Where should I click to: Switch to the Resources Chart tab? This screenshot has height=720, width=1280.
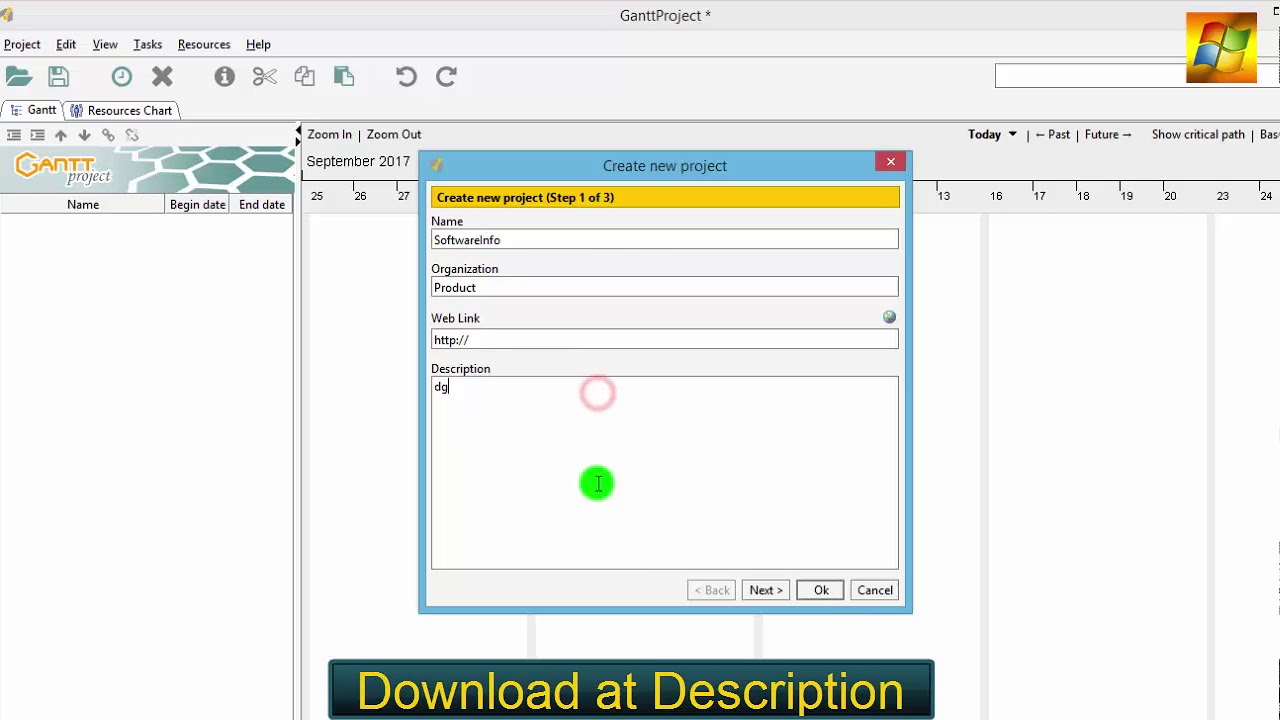pyautogui.click(x=120, y=110)
